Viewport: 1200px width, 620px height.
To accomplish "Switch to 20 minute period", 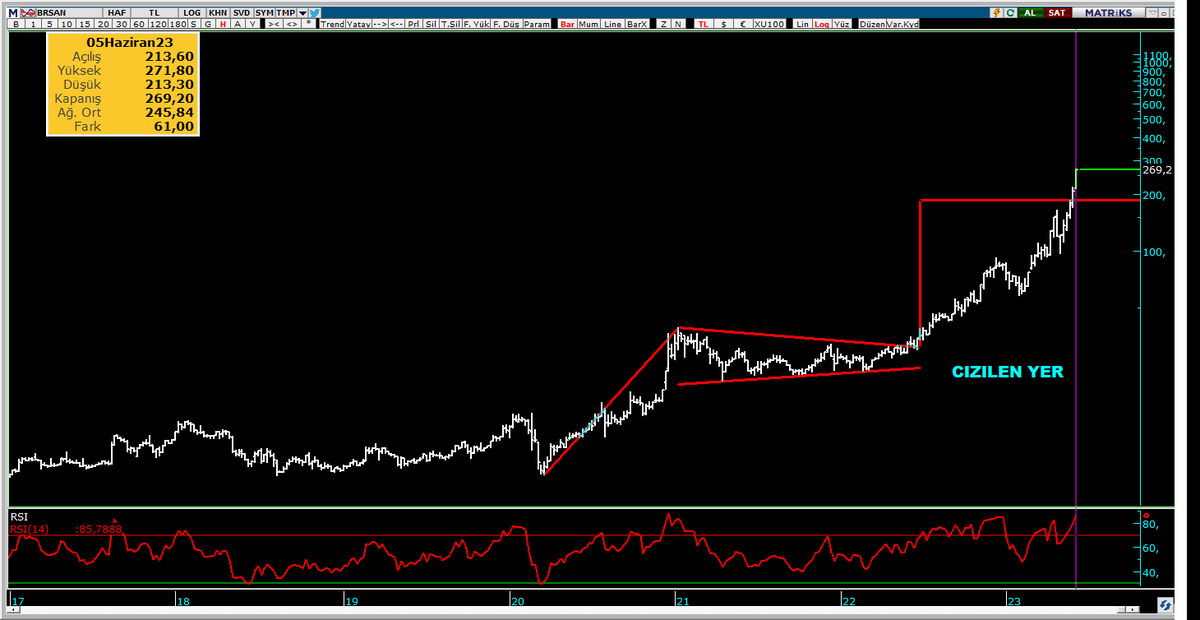I will click(x=103, y=24).
